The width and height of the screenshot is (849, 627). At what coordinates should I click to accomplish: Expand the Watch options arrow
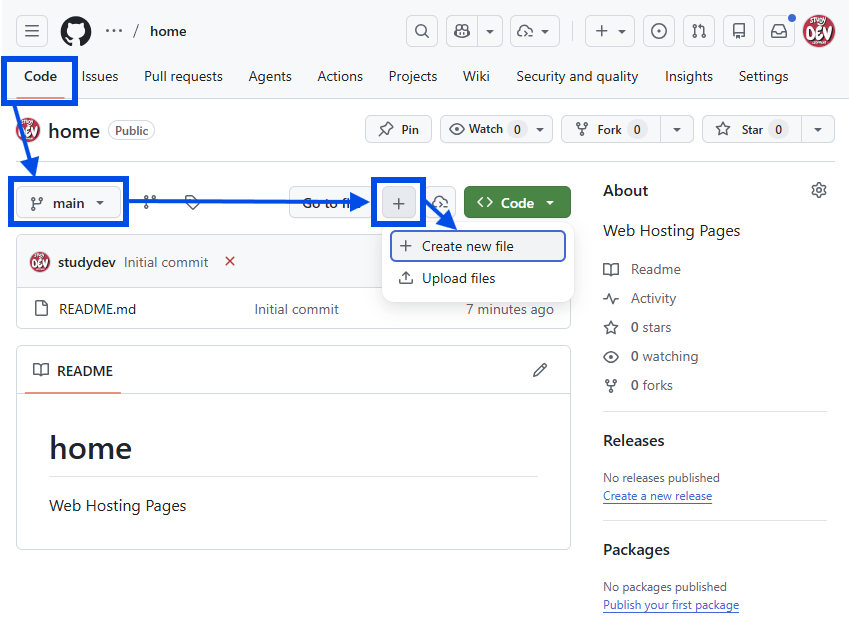tap(540, 129)
